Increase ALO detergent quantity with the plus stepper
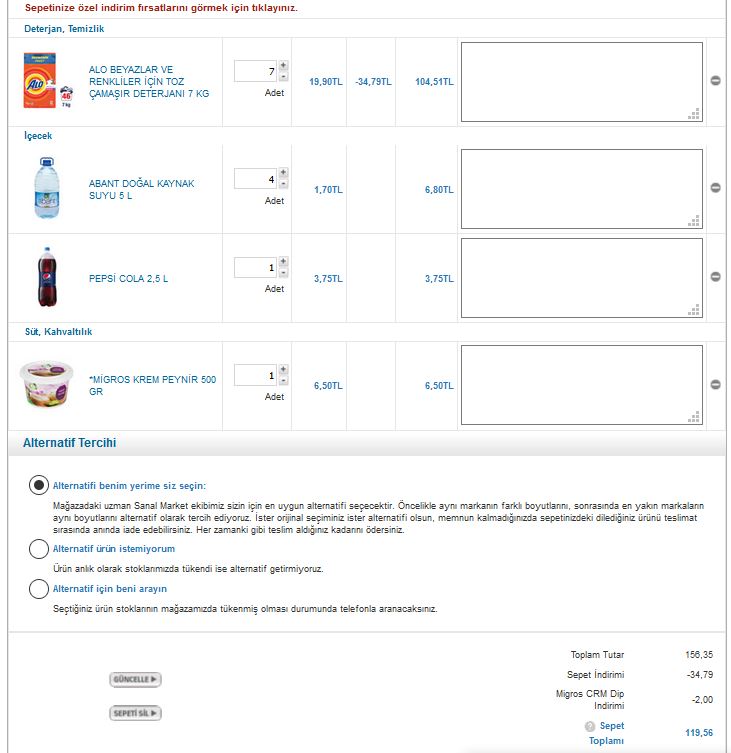This screenshot has width=731, height=753. (x=283, y=65)
